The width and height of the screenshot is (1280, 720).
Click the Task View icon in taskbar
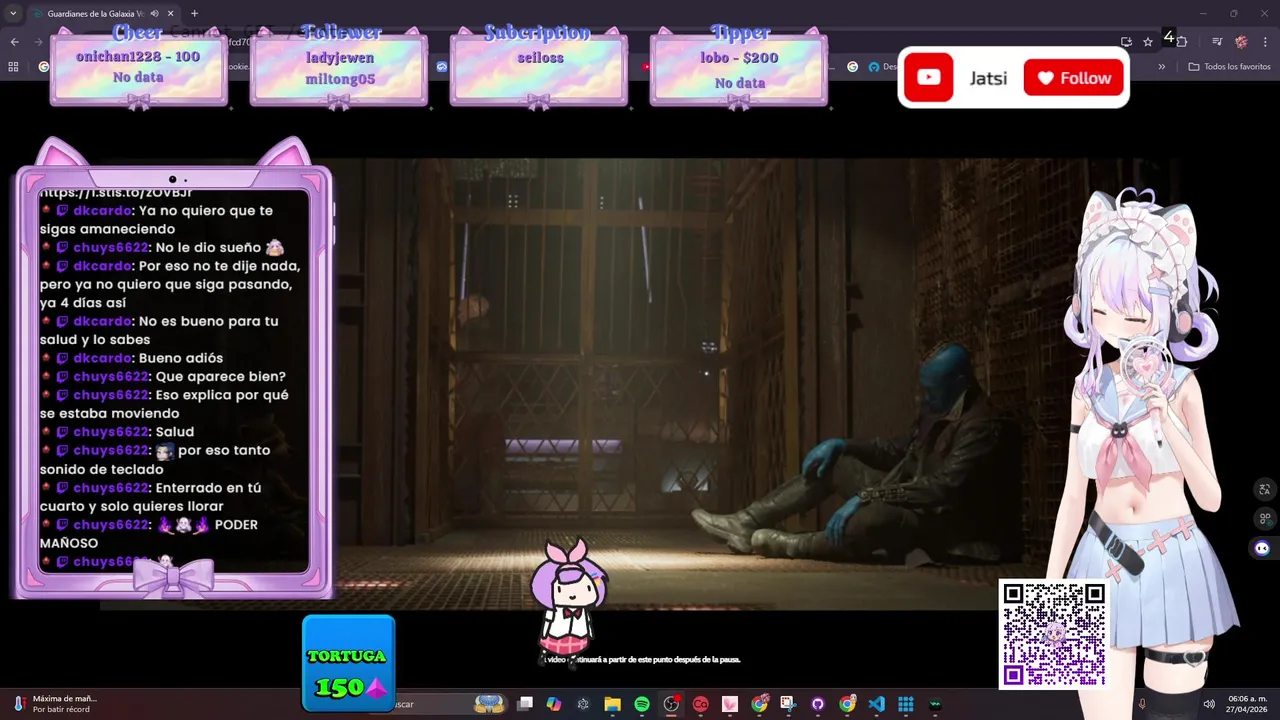[525, 704]
